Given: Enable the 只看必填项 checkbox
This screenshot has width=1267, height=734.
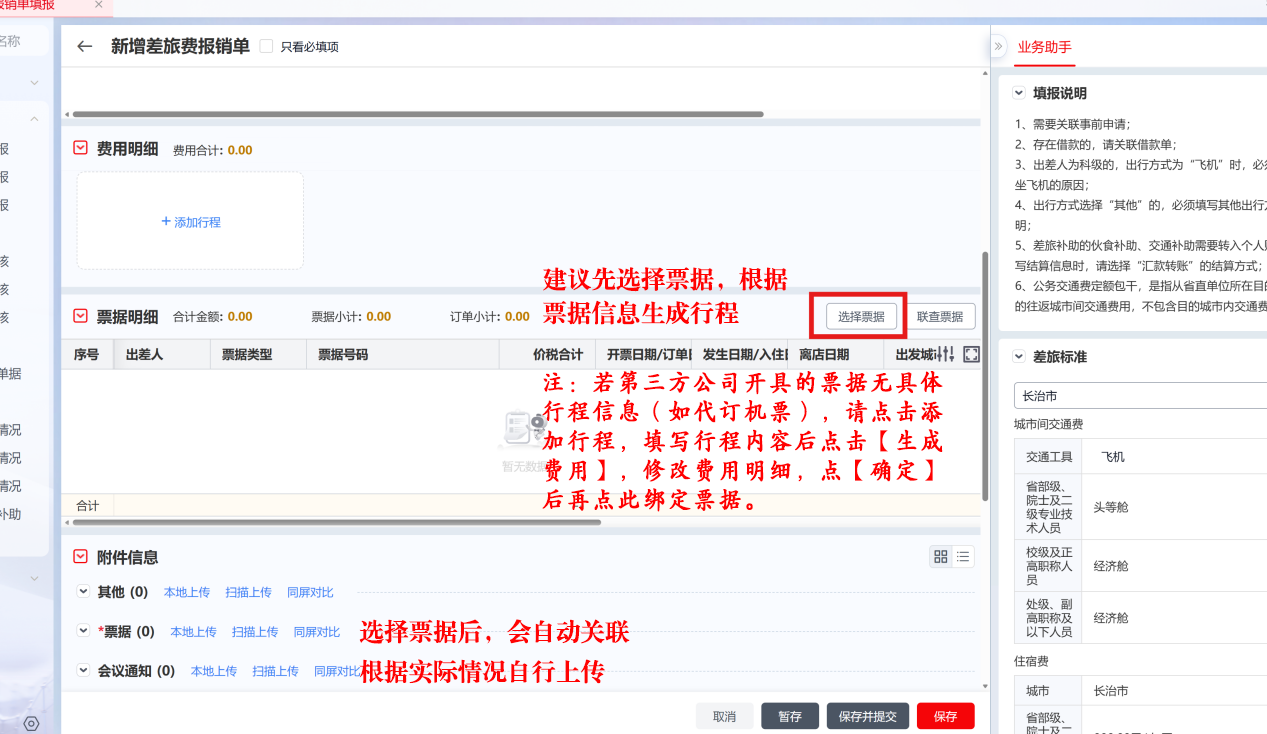Looking at the screenshot, I should pos(266,46).
